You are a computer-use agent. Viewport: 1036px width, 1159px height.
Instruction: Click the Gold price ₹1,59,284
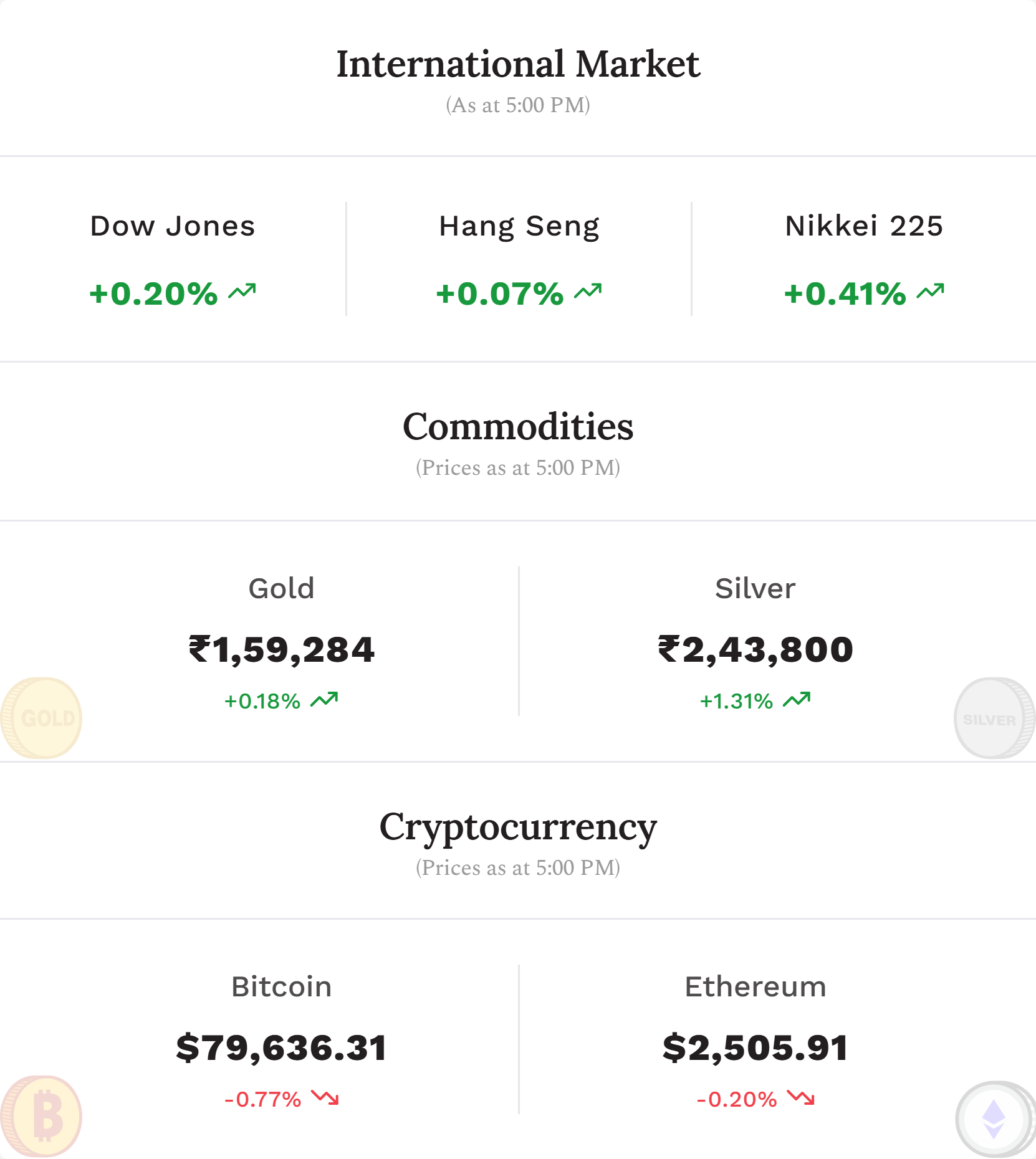pyautogui.click(x=281, y=649)
